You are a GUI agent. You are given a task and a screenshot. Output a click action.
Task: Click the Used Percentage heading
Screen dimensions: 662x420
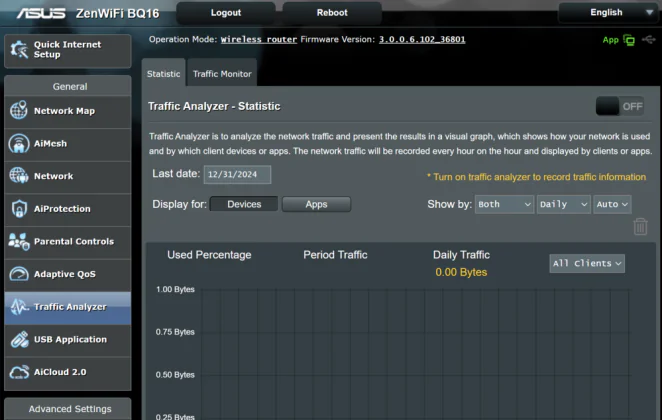(209, 255)
